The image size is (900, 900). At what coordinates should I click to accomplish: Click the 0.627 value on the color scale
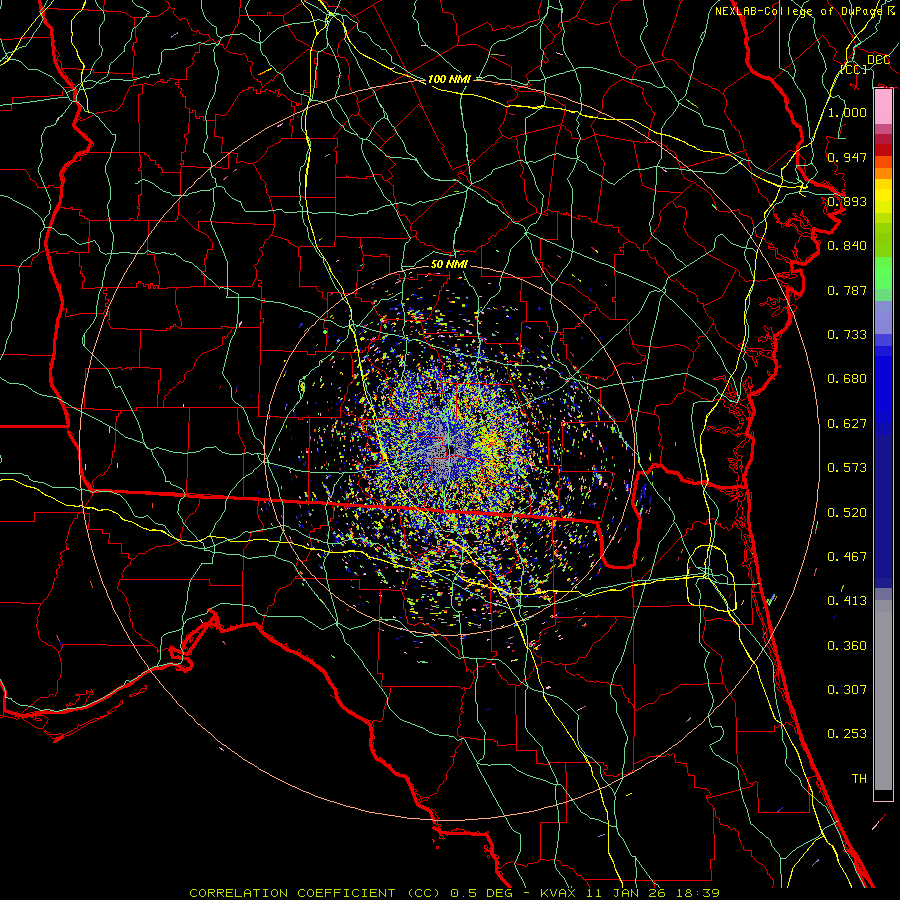coord(847,424)
